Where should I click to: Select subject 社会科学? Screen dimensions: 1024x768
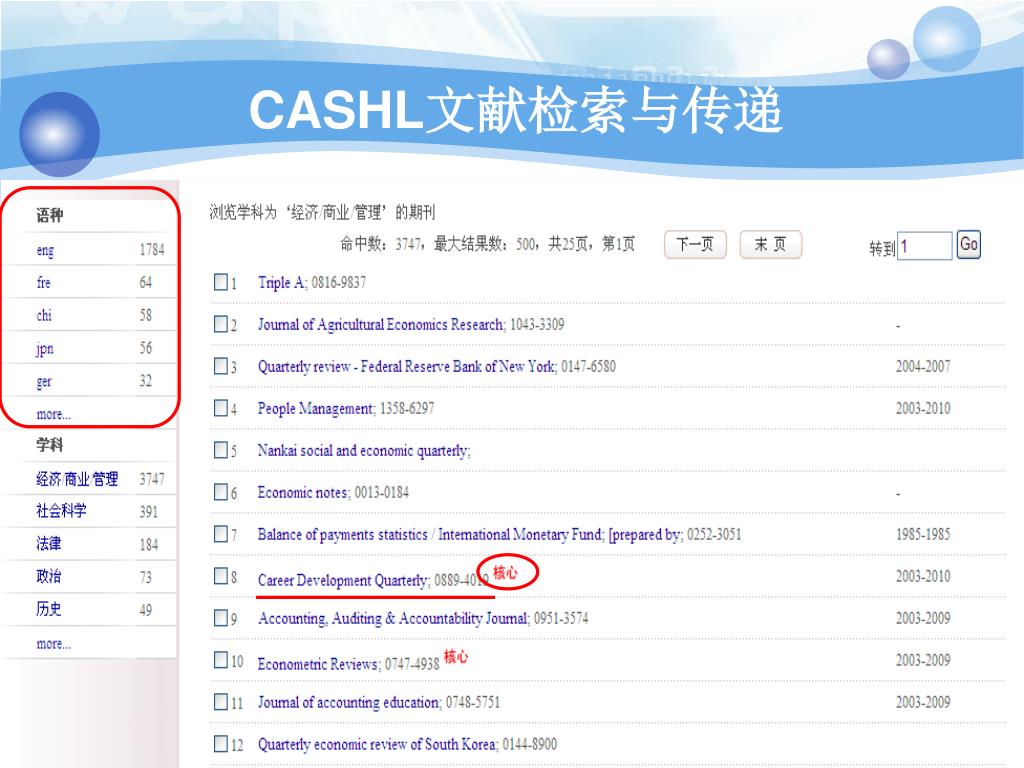61,511
